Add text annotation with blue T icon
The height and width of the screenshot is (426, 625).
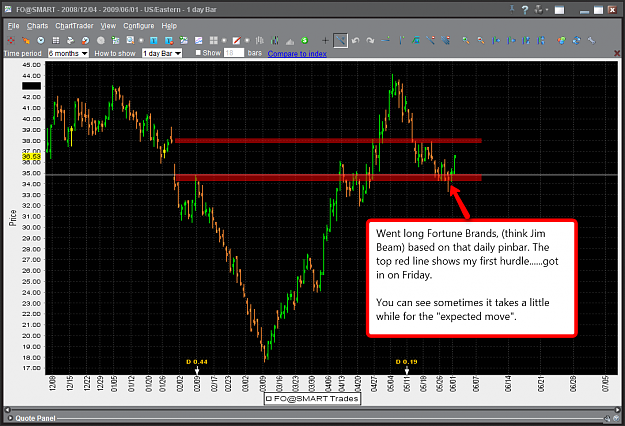point(154,40)
